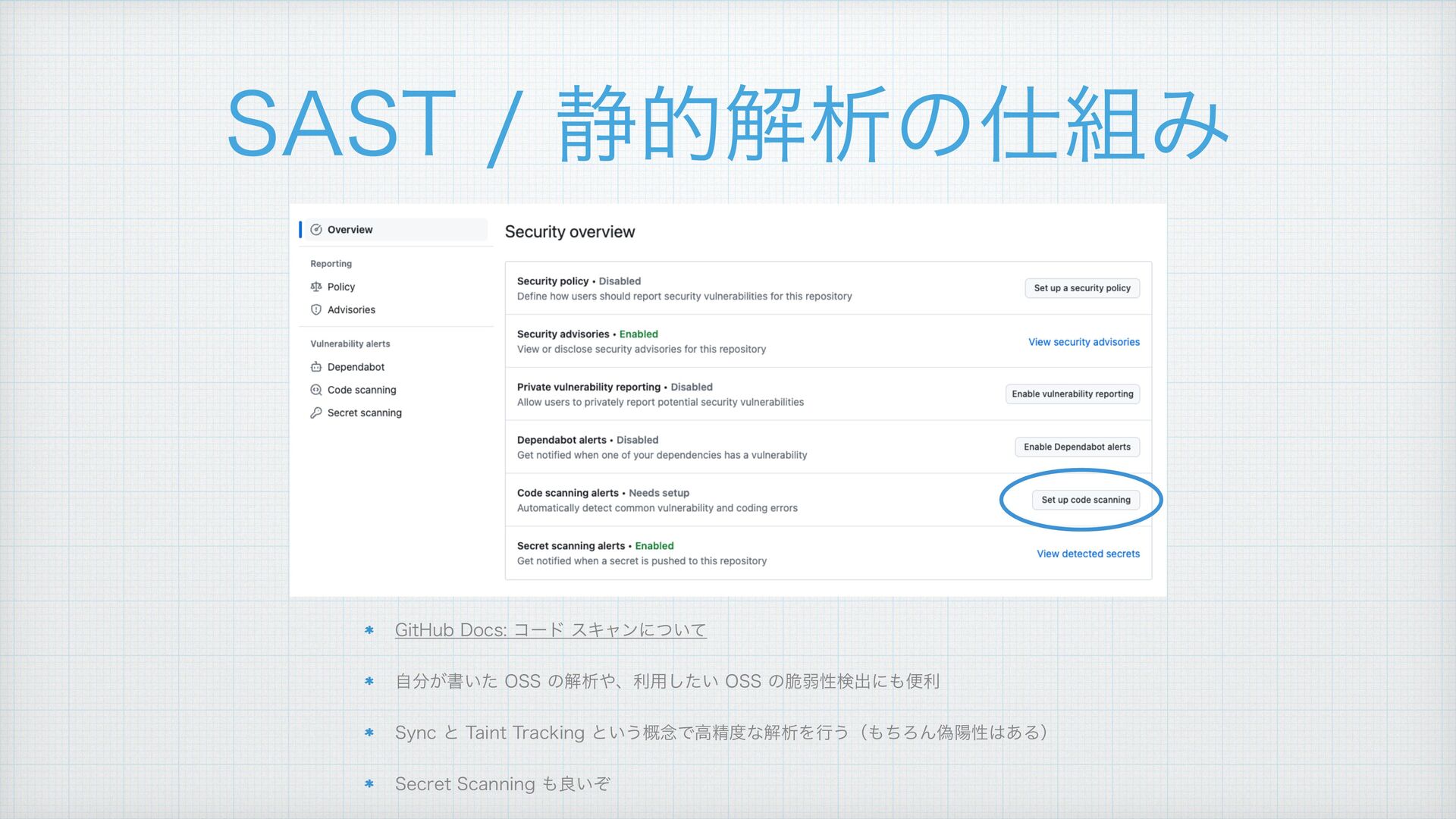Viewport: 1456px width, 819px height.
Task: Open the Policy sidebar item
Action: click(x=340, y=287)
